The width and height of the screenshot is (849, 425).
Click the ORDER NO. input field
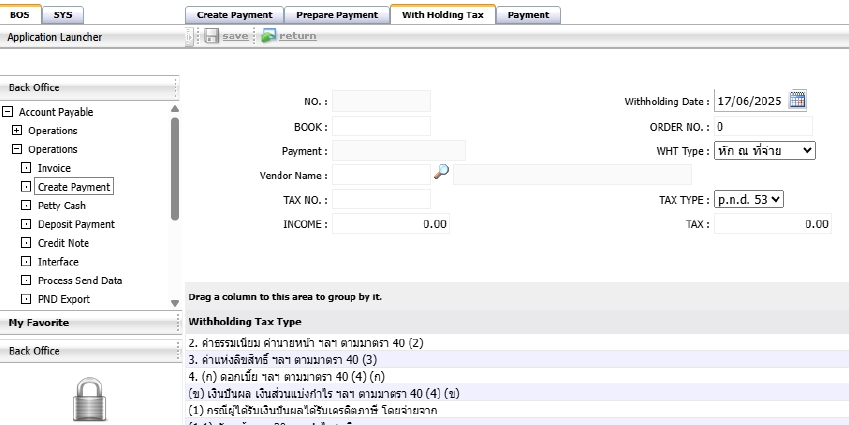(763, 127)
